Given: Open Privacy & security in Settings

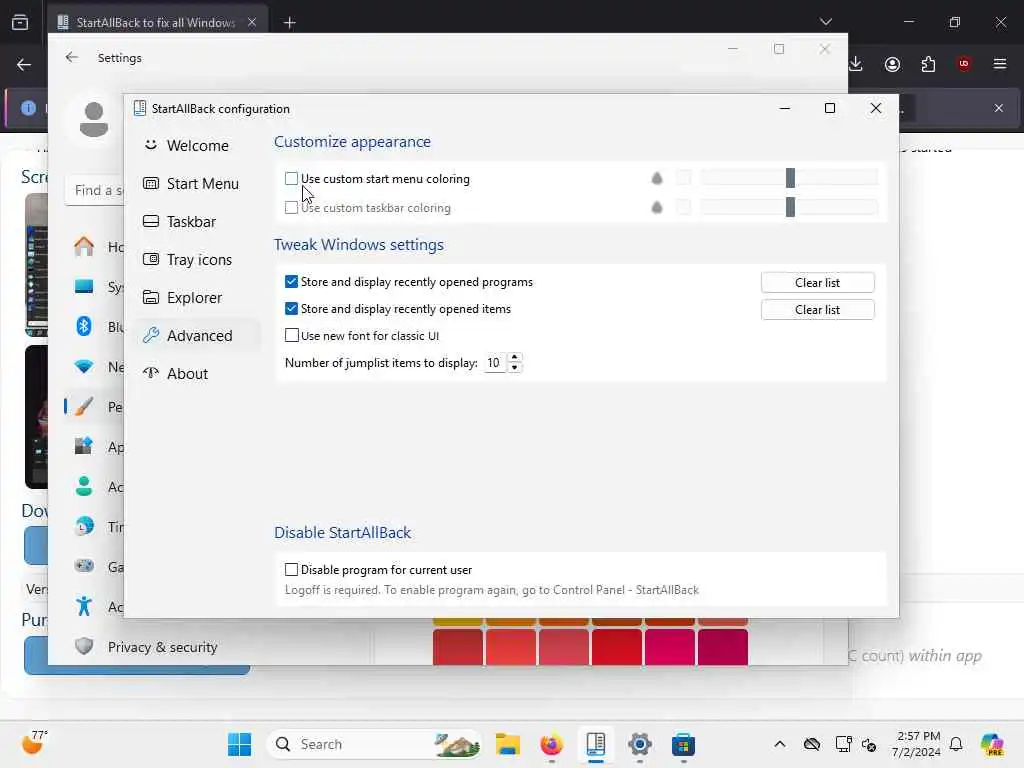Looking at the screenshot, I should pos(162,647).
